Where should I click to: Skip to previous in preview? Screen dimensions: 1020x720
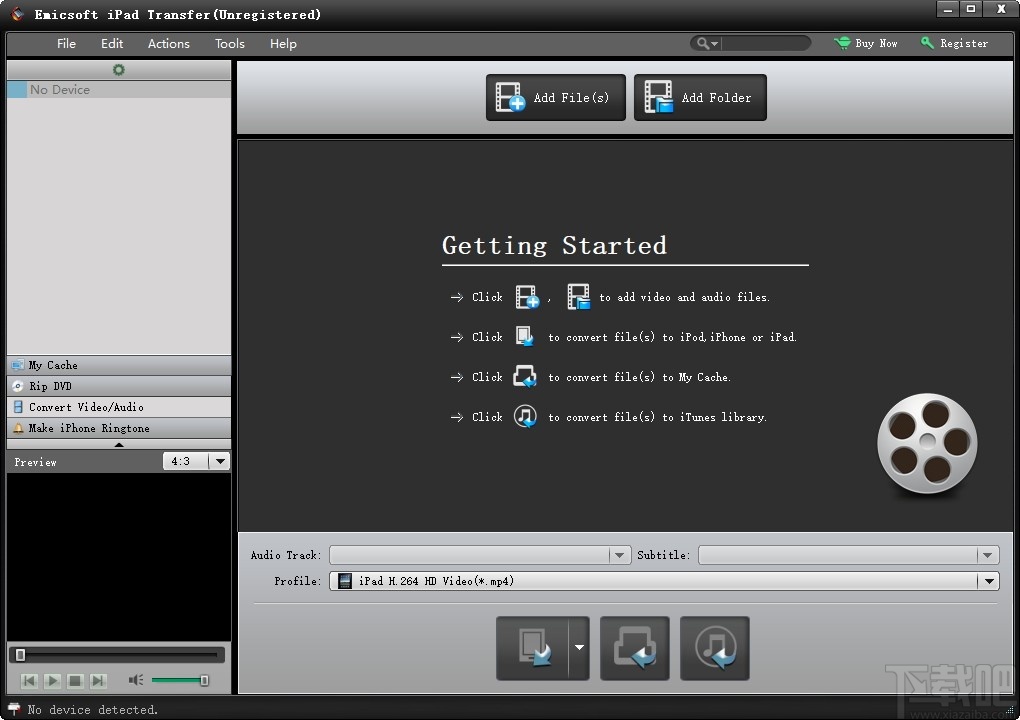pyautogui.click(x=29, y=681)
